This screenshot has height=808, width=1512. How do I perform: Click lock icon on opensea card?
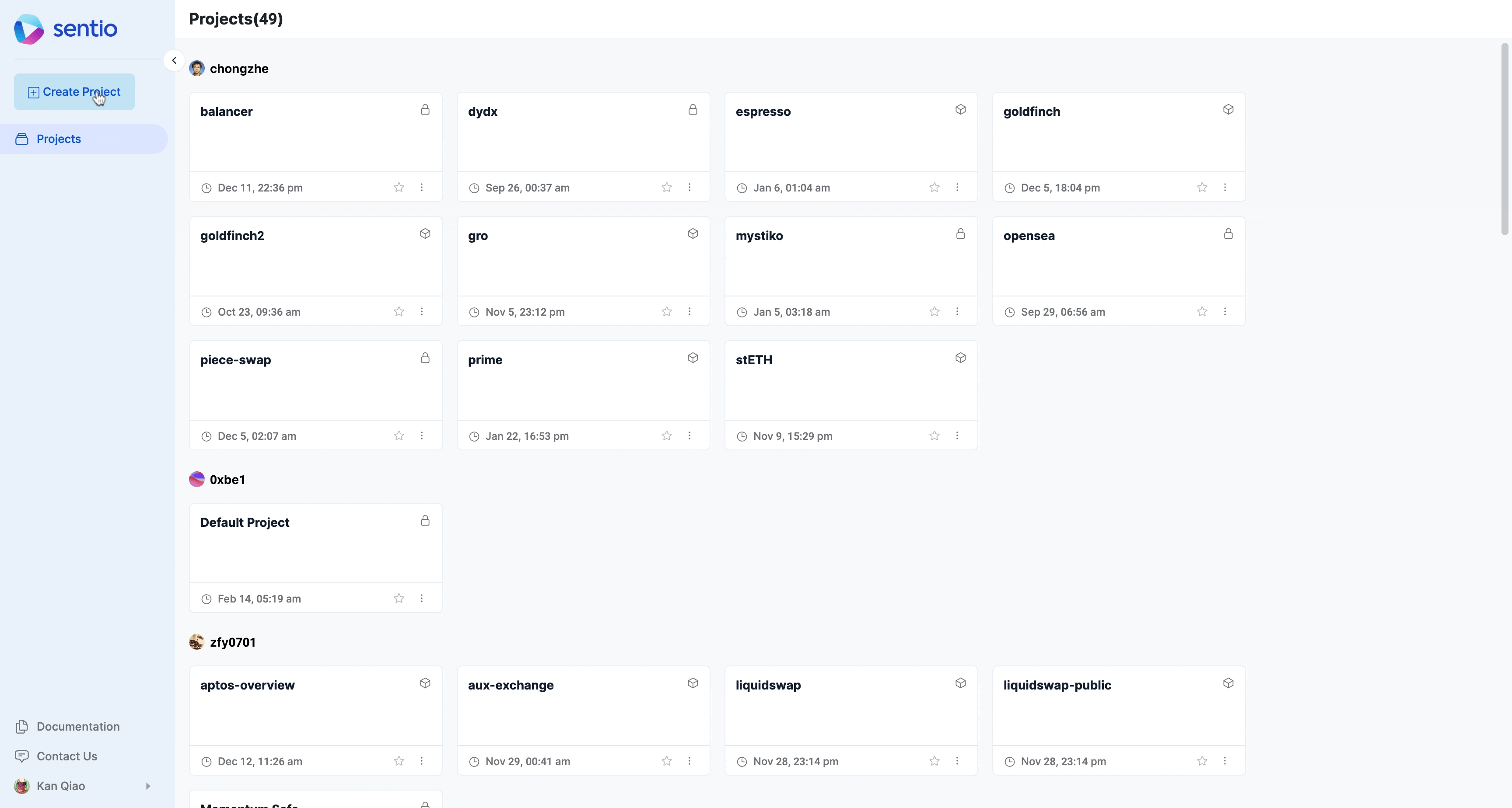tap(1228, 234)
